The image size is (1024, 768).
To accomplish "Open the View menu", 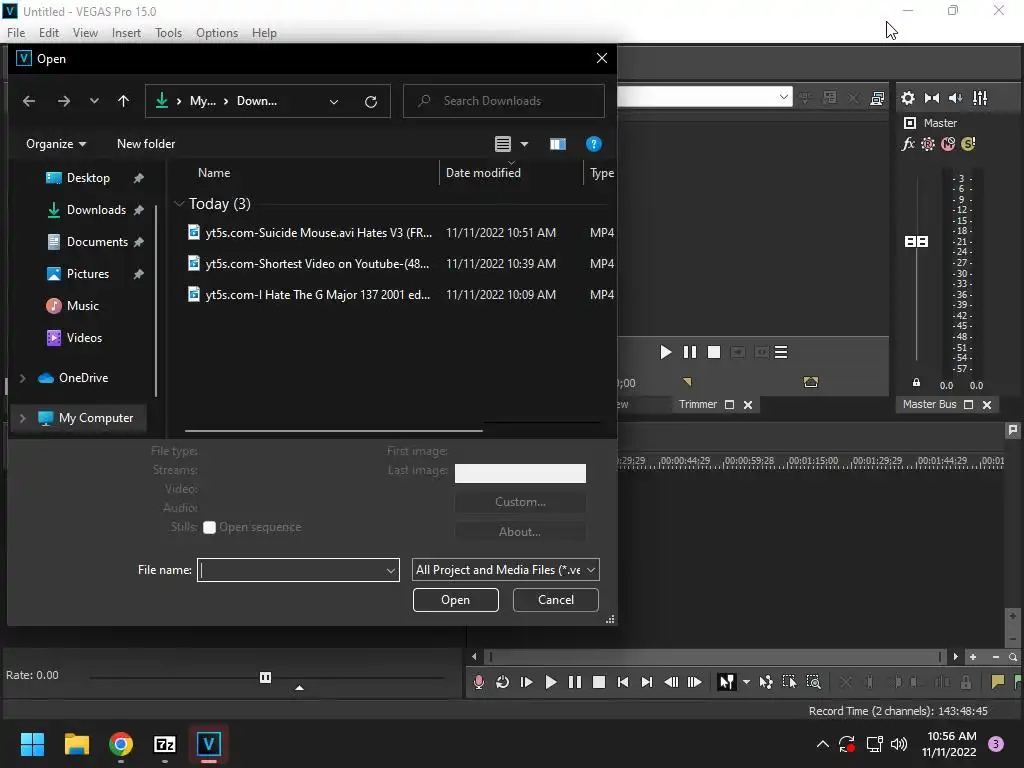I will [85, 33].
